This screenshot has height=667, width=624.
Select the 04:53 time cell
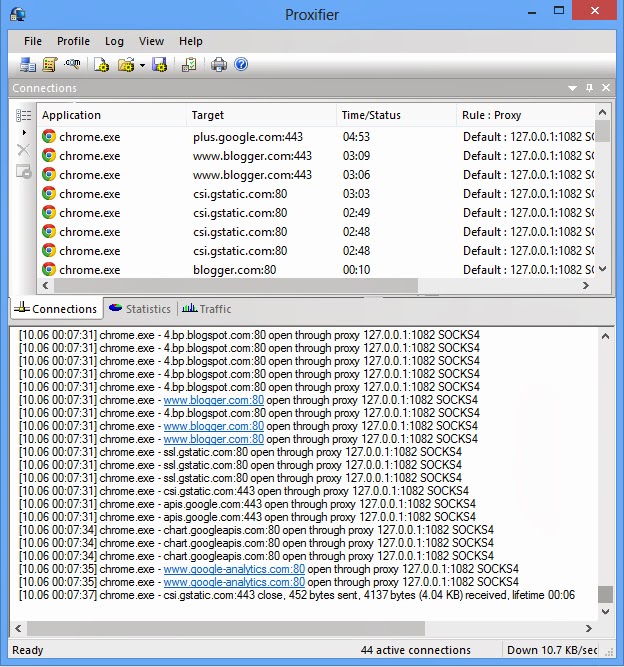click(356, 137)
